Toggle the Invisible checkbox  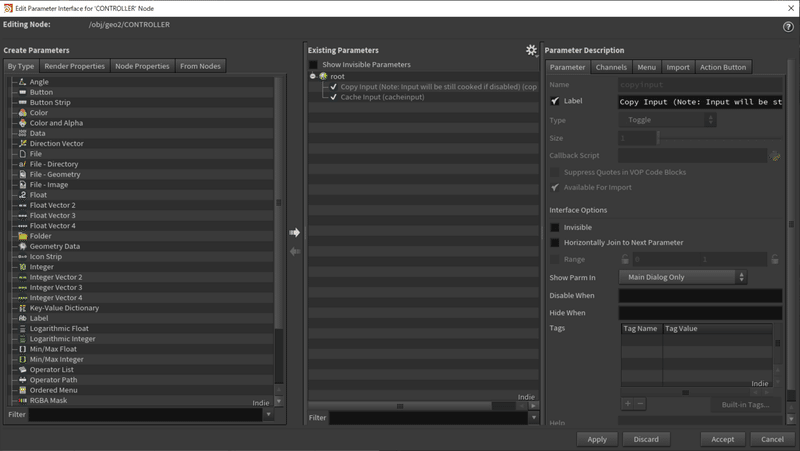[x=555, y=228]
